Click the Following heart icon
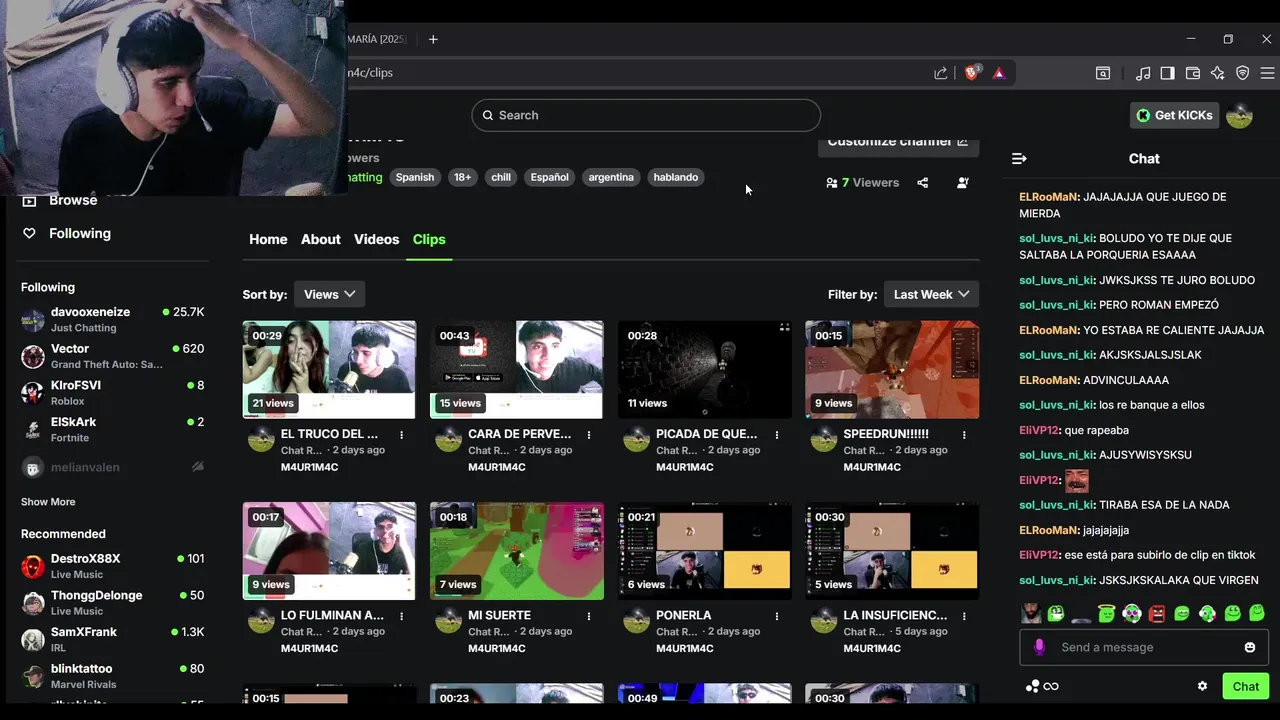 pos(29,233)
